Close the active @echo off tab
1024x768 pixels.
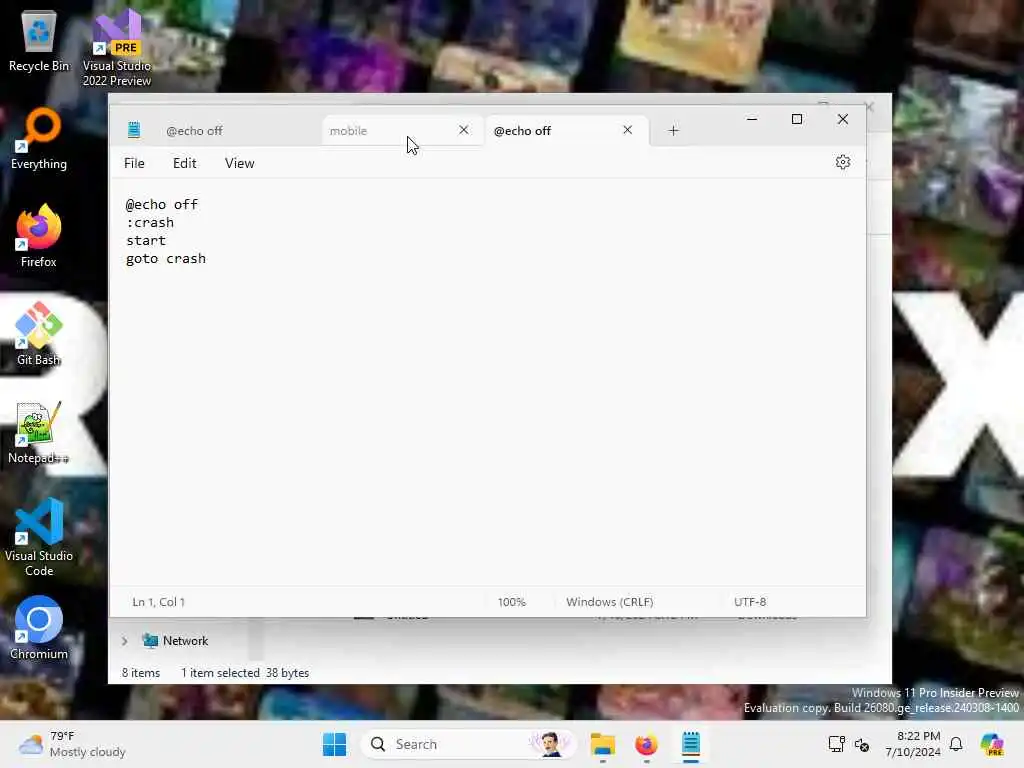point(628,130)
